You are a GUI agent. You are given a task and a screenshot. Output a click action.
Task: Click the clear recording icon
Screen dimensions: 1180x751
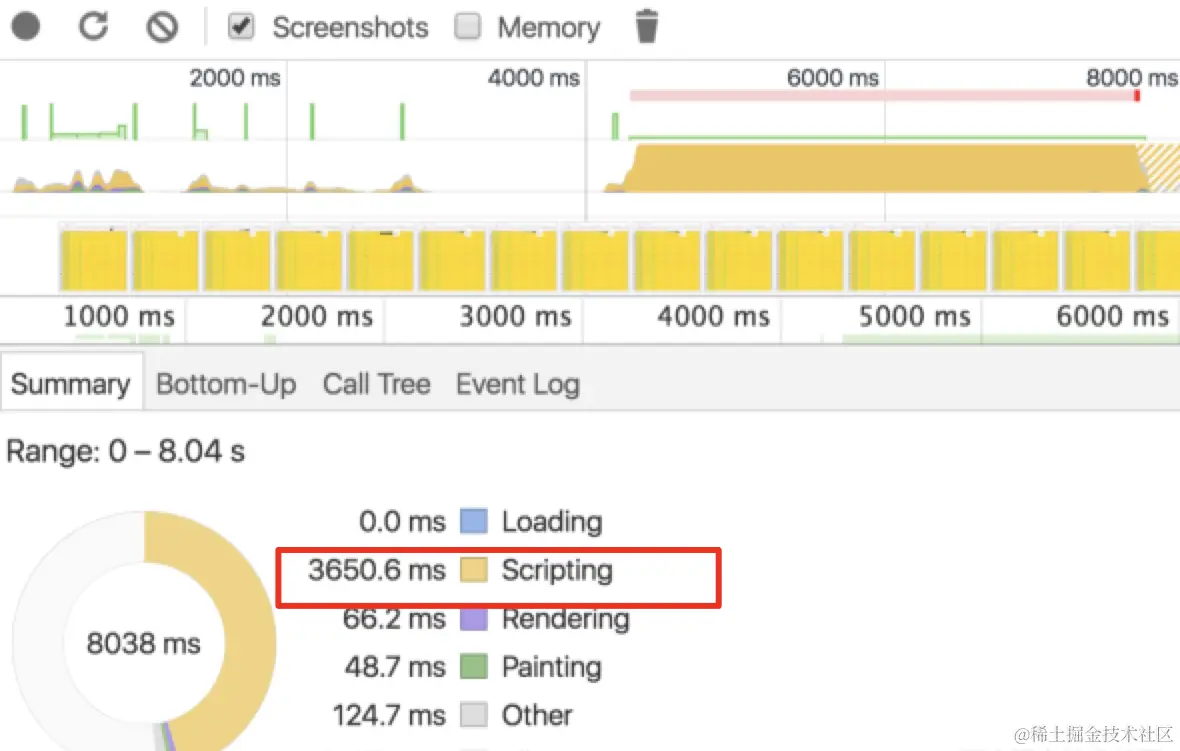(162, 27)
